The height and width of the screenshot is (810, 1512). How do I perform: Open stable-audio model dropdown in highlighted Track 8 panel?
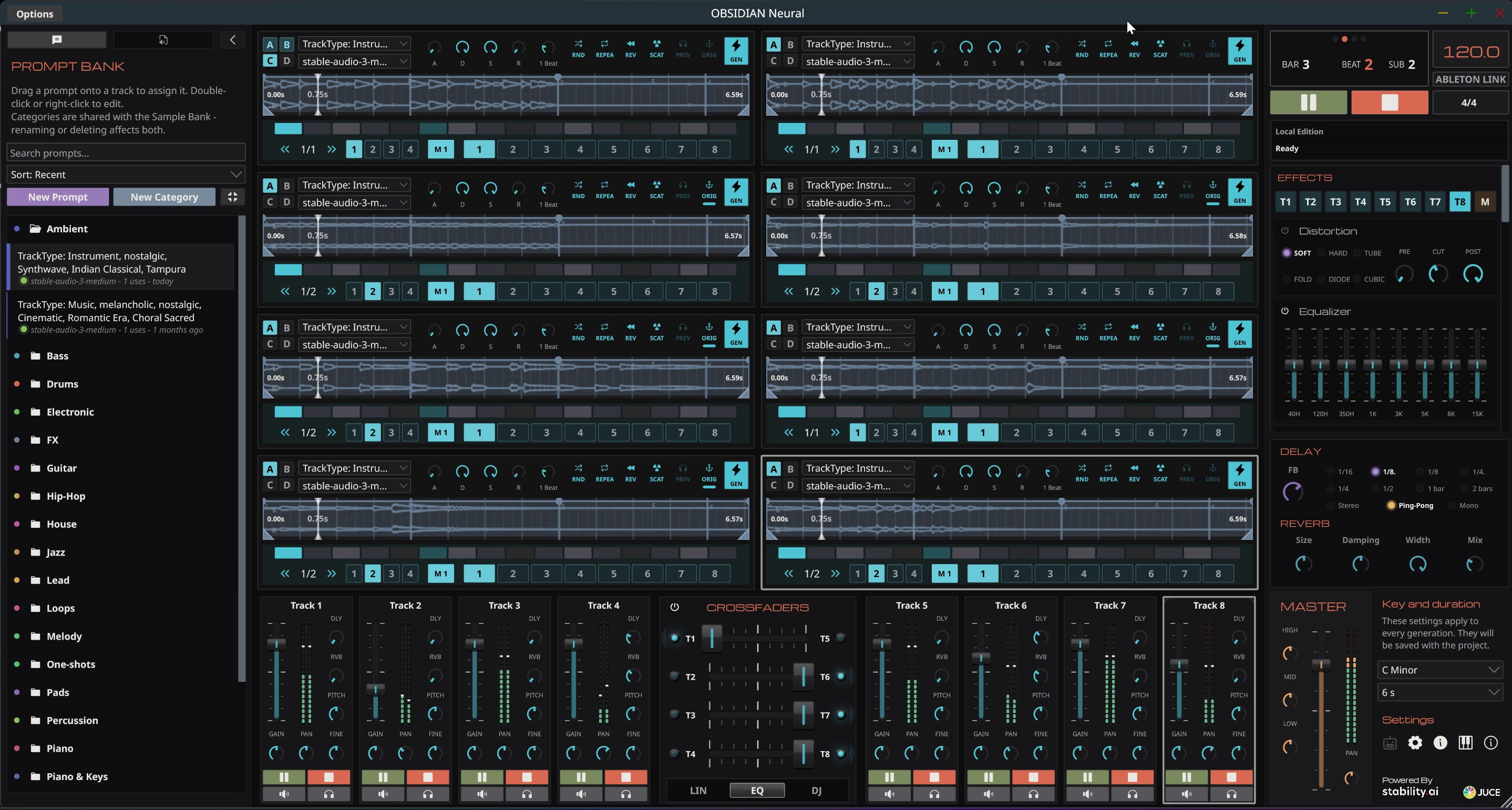858,485
